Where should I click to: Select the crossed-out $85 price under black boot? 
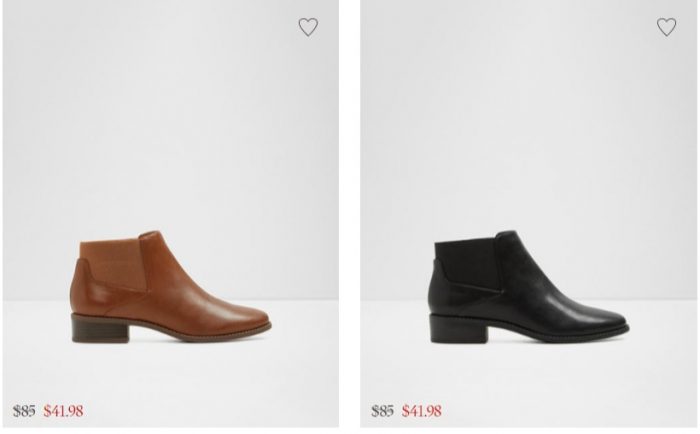point(382,411)
